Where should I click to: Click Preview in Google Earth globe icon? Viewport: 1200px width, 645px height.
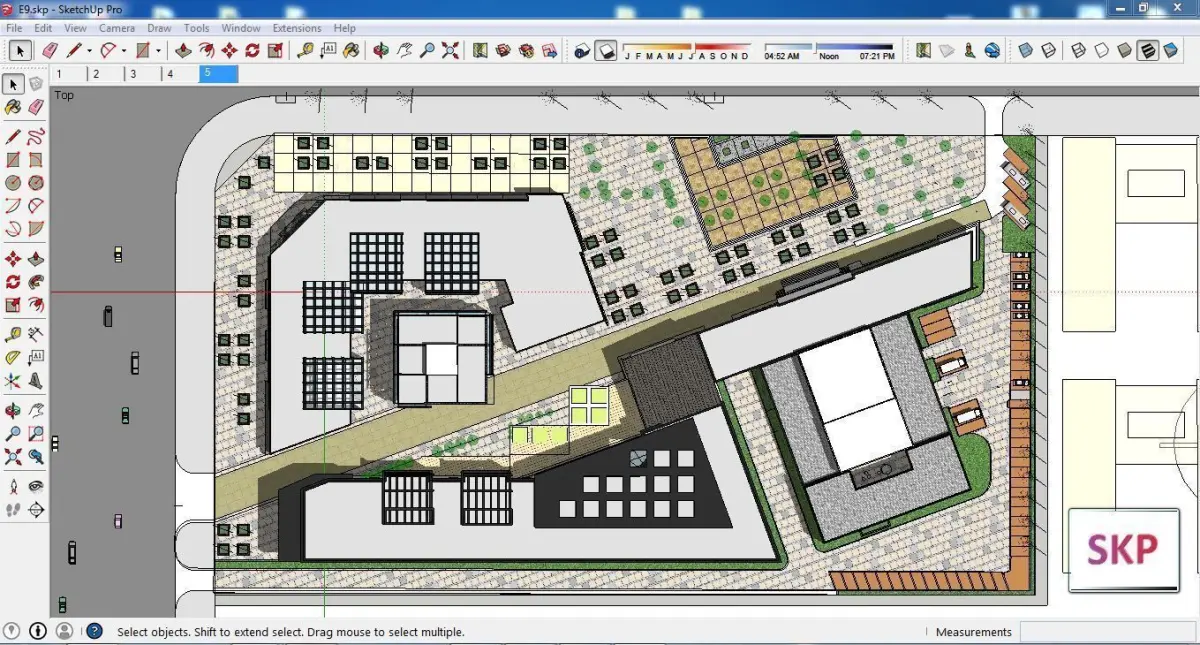tap(992, 50)
